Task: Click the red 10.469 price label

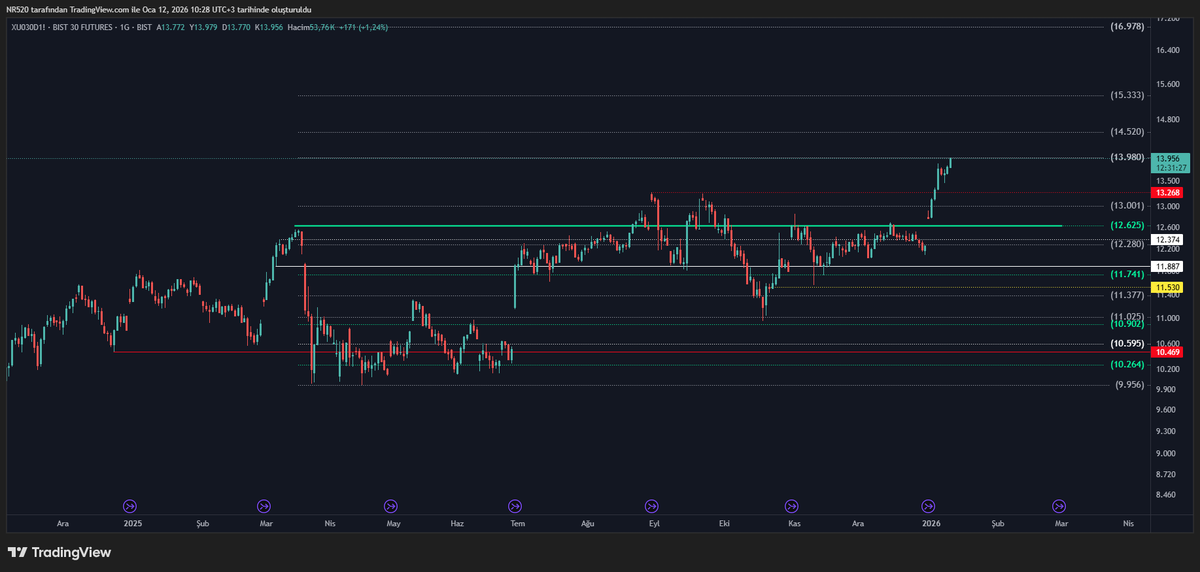Action: (x=1166, y=352)
